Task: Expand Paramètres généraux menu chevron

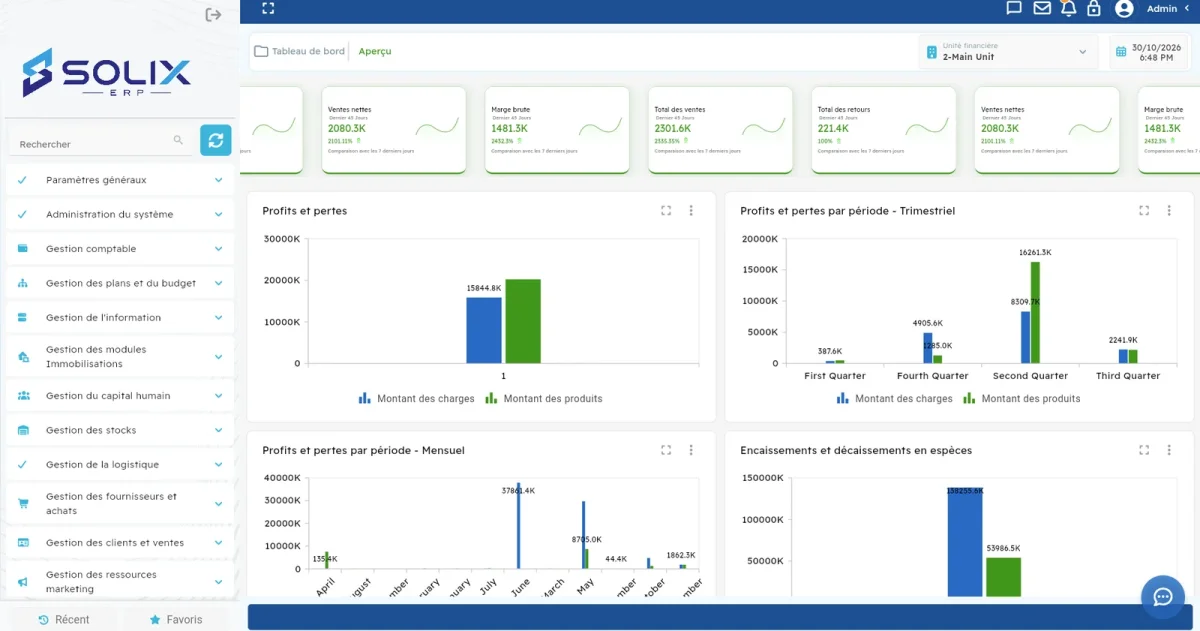Action: click(x=218, y=180)
